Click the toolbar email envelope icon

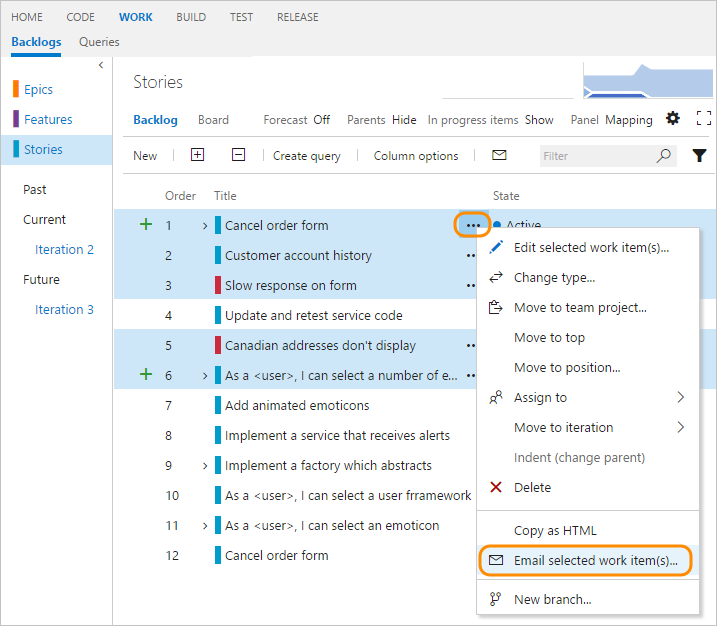[499, 155]
